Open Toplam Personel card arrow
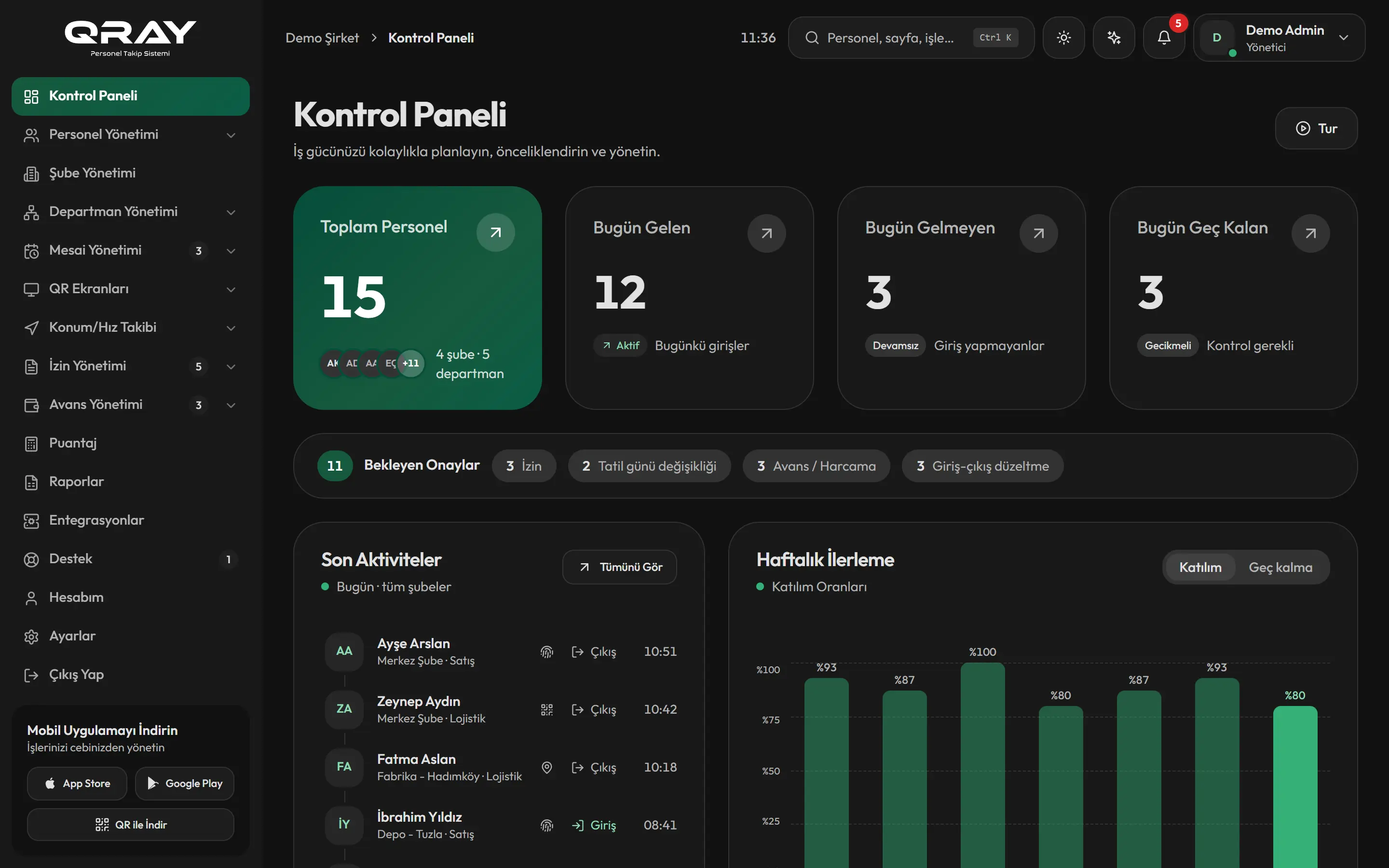The image size is (1389, 868). coord(495,232)
